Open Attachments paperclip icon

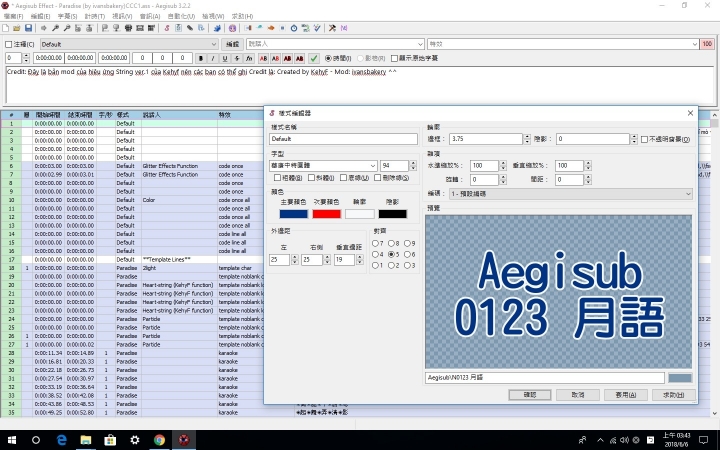pyautogui.click(x=190, y=28)
